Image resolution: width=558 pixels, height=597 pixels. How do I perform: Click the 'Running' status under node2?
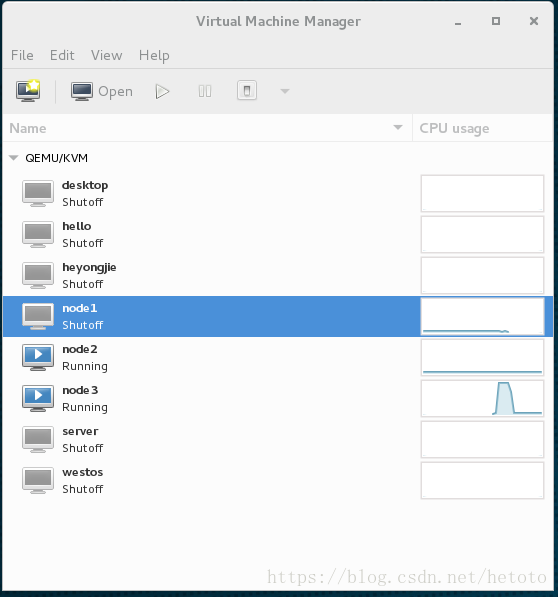(85, 366)
